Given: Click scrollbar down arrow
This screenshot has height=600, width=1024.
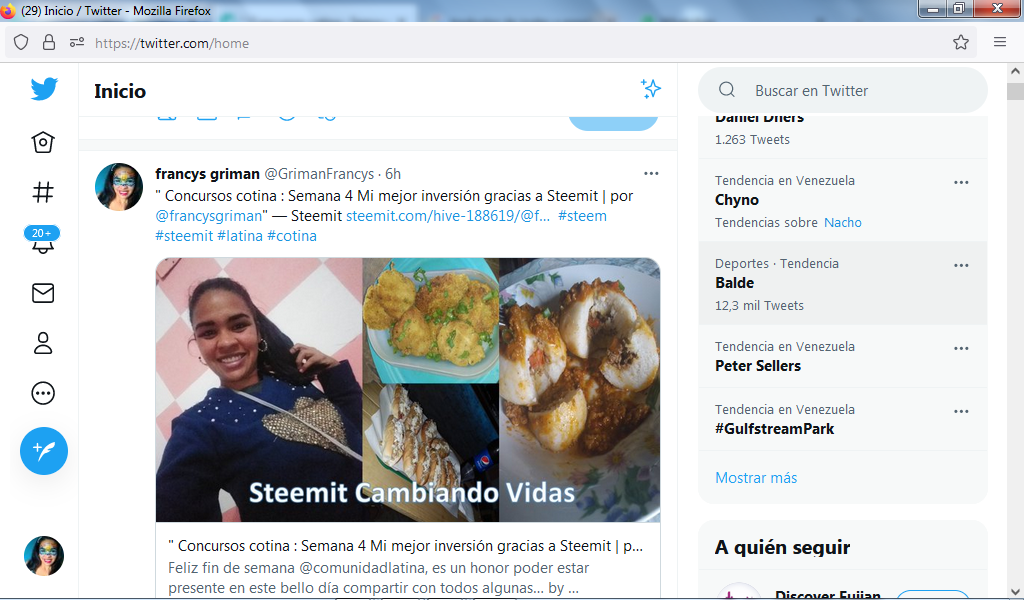Looking at the screenshot, I should point(1015,592).
